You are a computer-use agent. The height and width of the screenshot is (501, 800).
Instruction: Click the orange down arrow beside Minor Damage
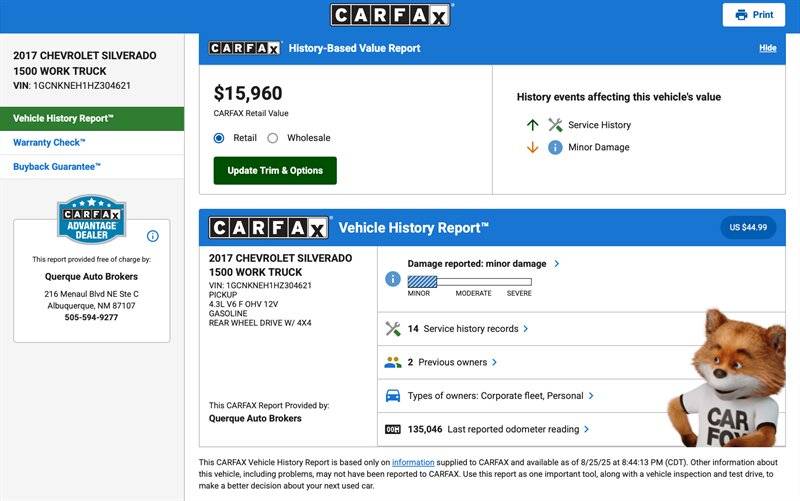coord(533,147)
